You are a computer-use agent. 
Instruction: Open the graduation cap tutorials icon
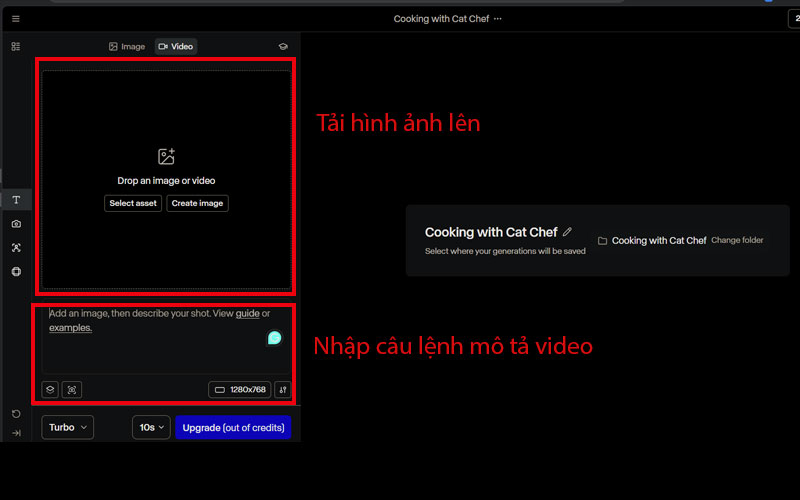pyautogui.click(x=283, y=46)
